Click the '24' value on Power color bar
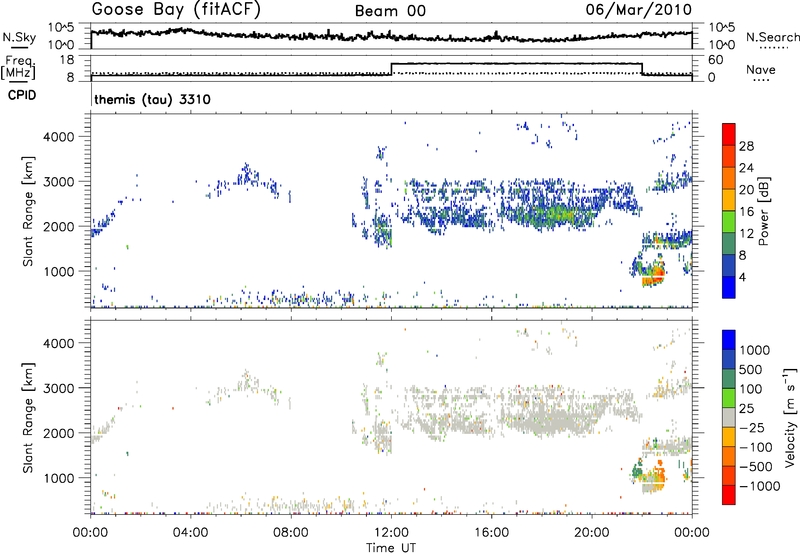Screen dimensions: 800x554 [x=746, y=168]
